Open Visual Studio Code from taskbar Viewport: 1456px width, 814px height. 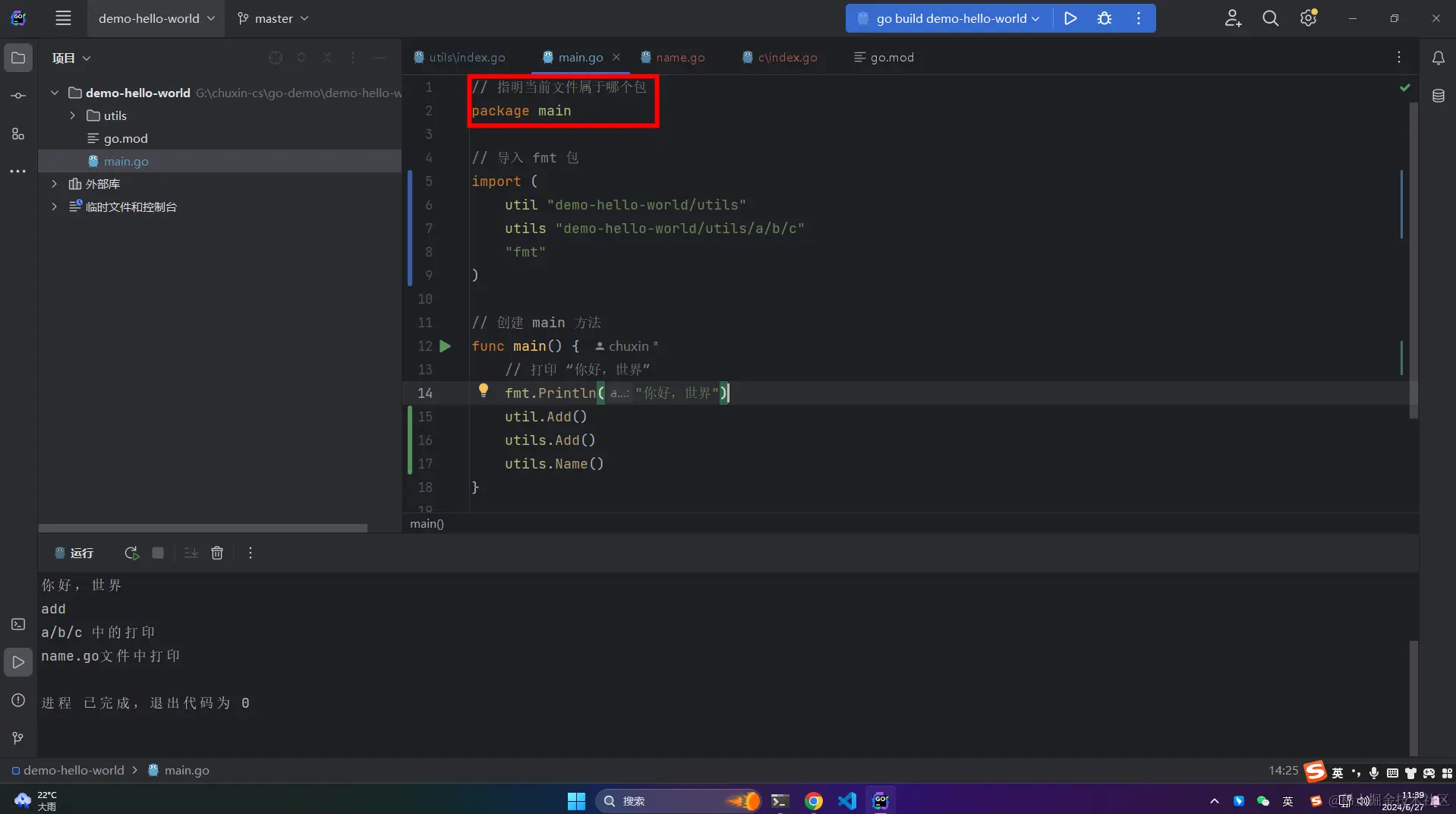coord(847,800)
